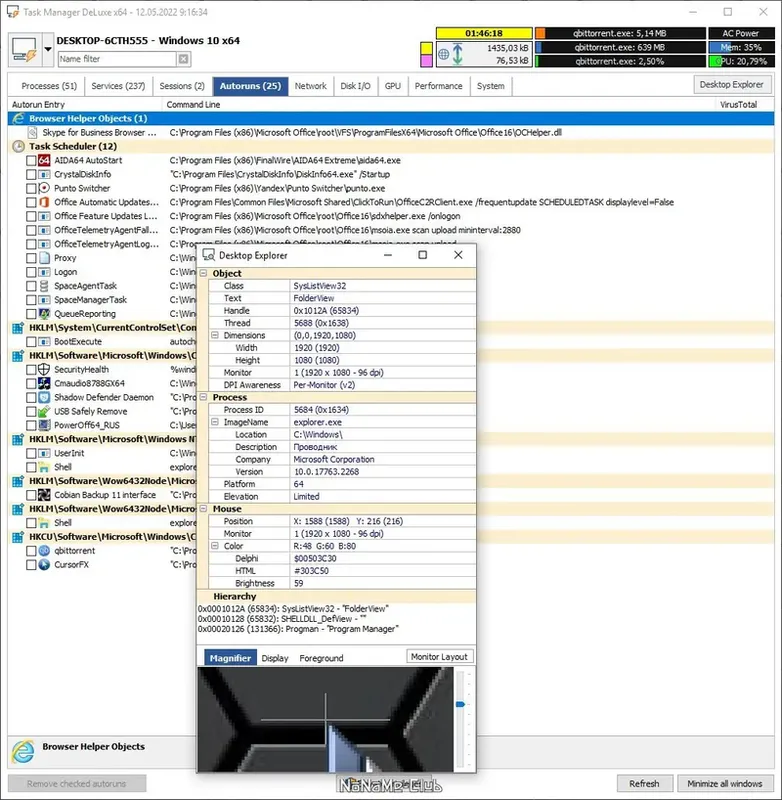Open Monitor Layout in Desktop Explorer

440,657
